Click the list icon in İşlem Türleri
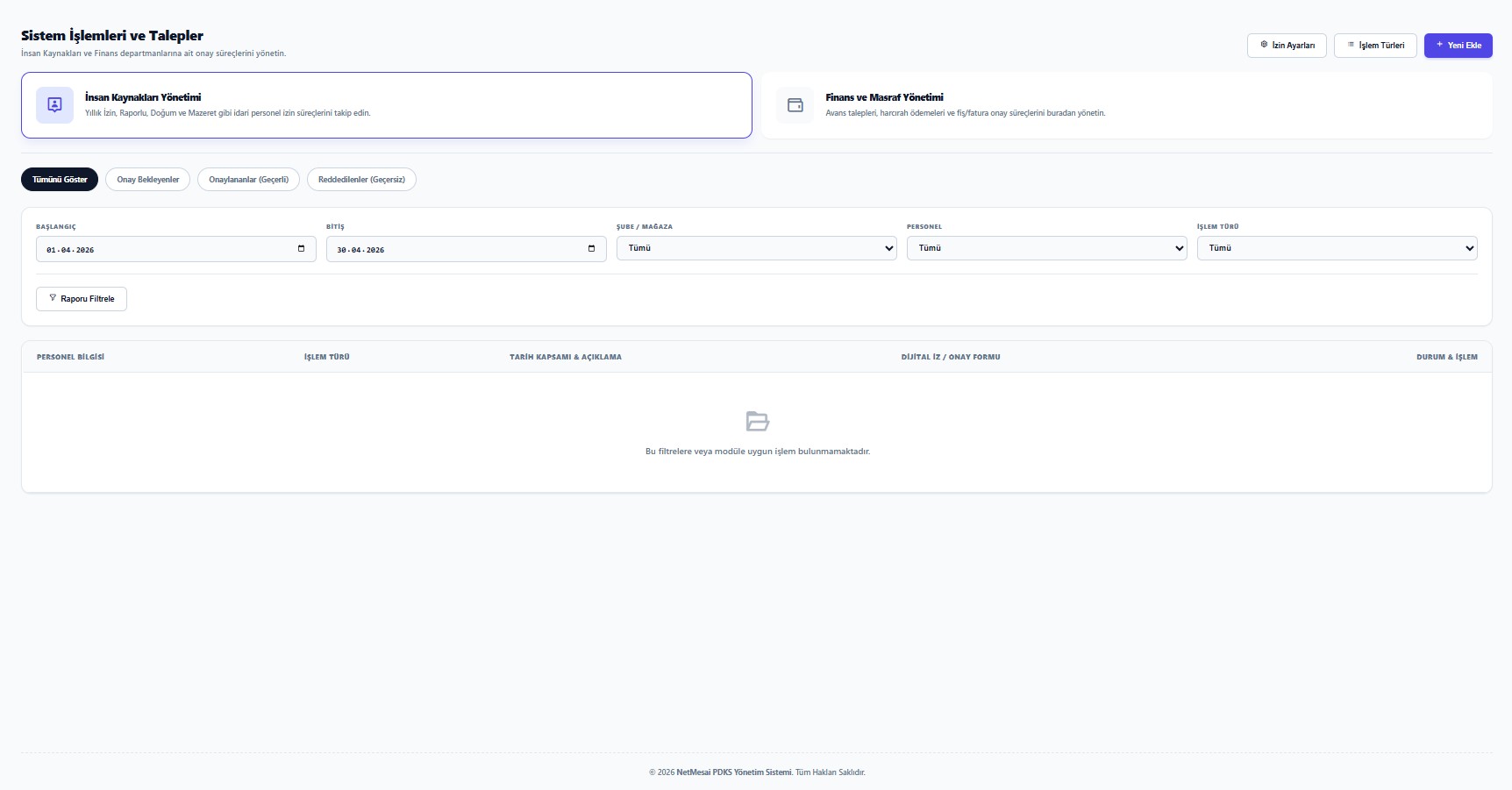This screenshot has height=790, width=1512. click(x=1351, y=45)
